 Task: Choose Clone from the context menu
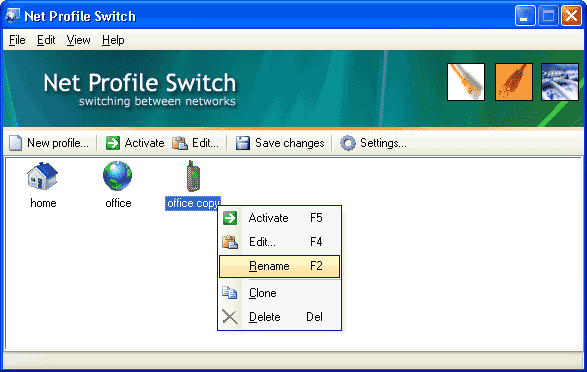click(x=279, y=293)
